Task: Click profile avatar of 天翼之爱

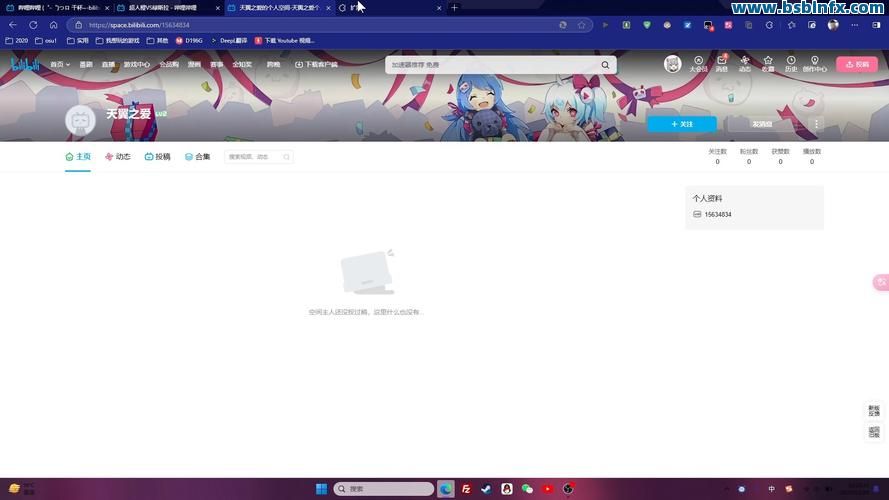Action: point(80,120)
